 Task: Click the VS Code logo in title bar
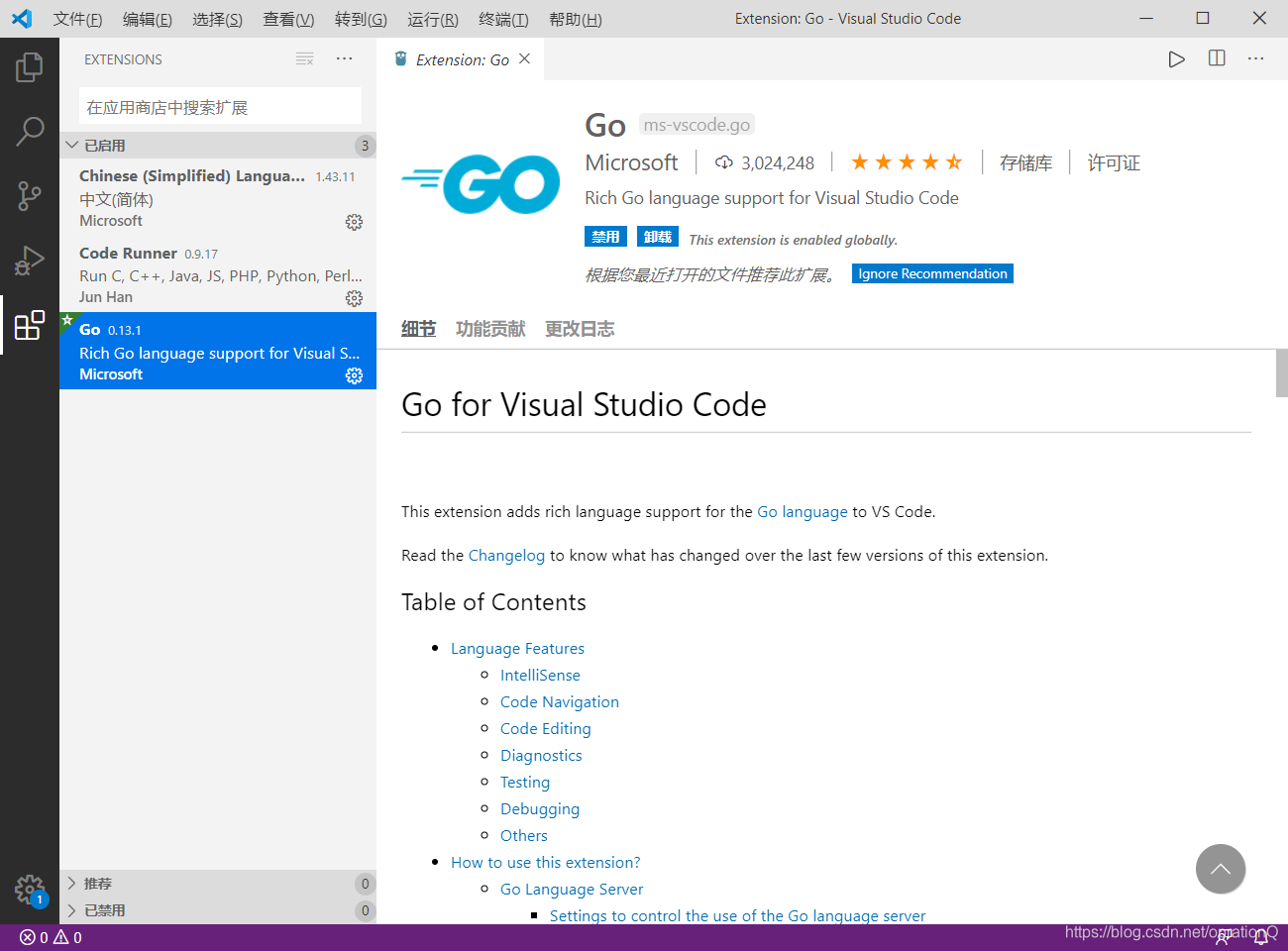click(22, 19)
